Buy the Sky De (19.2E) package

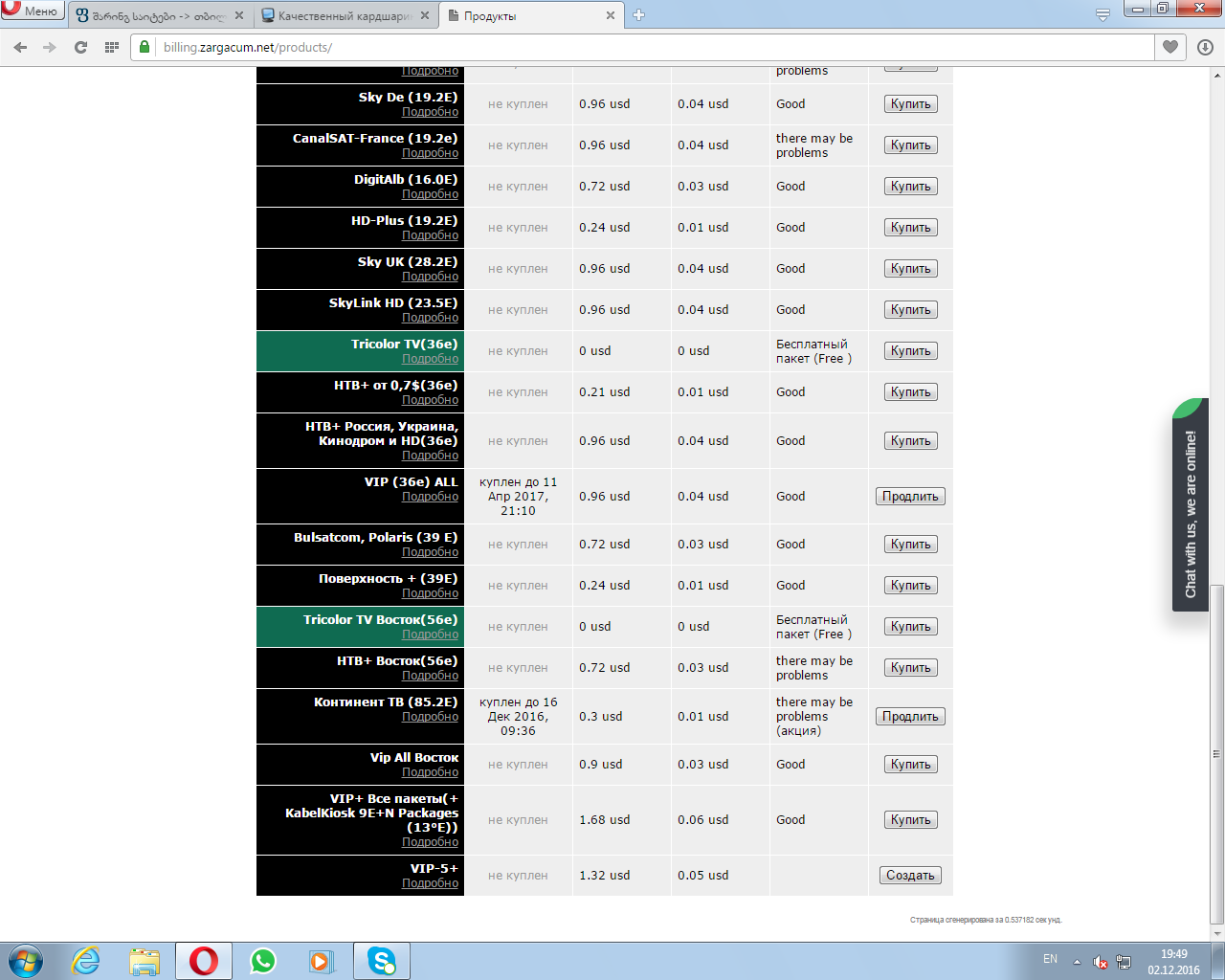[910, 104]
